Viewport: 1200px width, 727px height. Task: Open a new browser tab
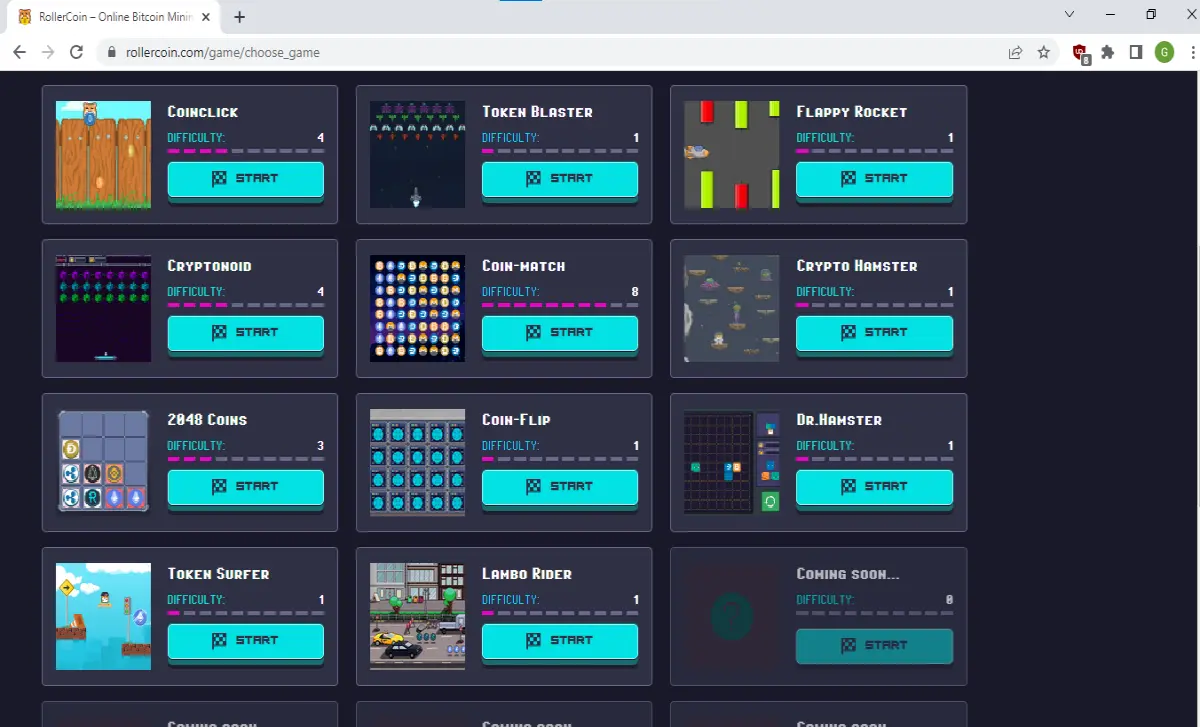point(240,17)
